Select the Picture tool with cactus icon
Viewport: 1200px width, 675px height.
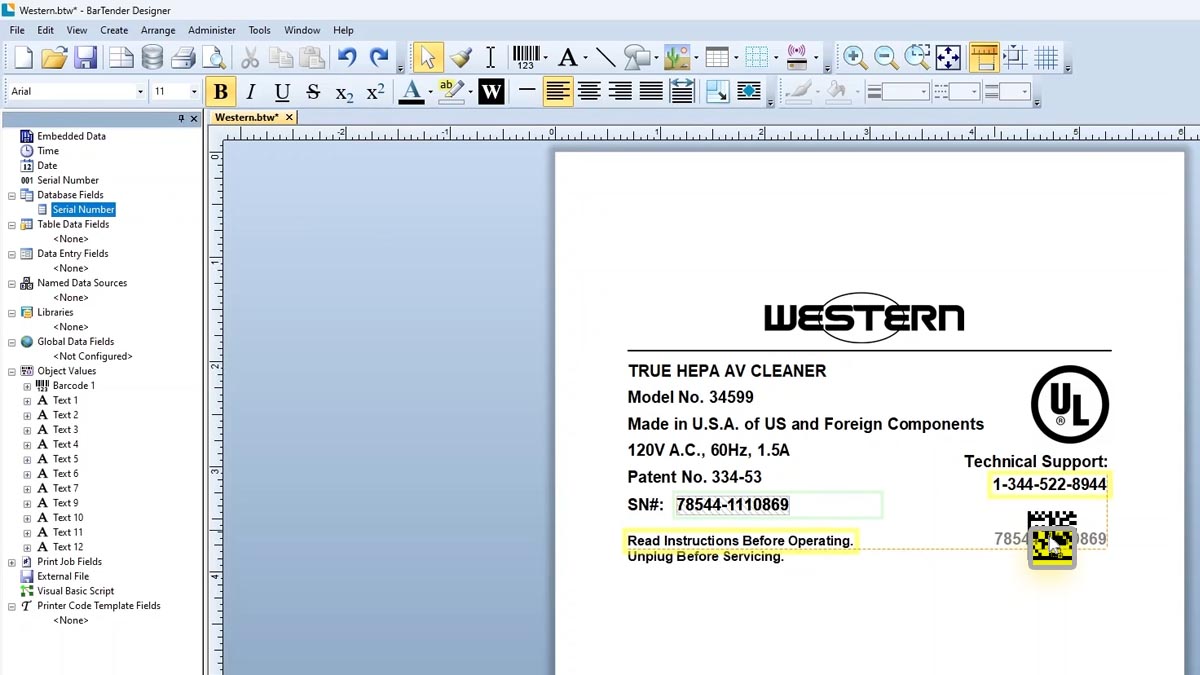(x=677, y=57)
